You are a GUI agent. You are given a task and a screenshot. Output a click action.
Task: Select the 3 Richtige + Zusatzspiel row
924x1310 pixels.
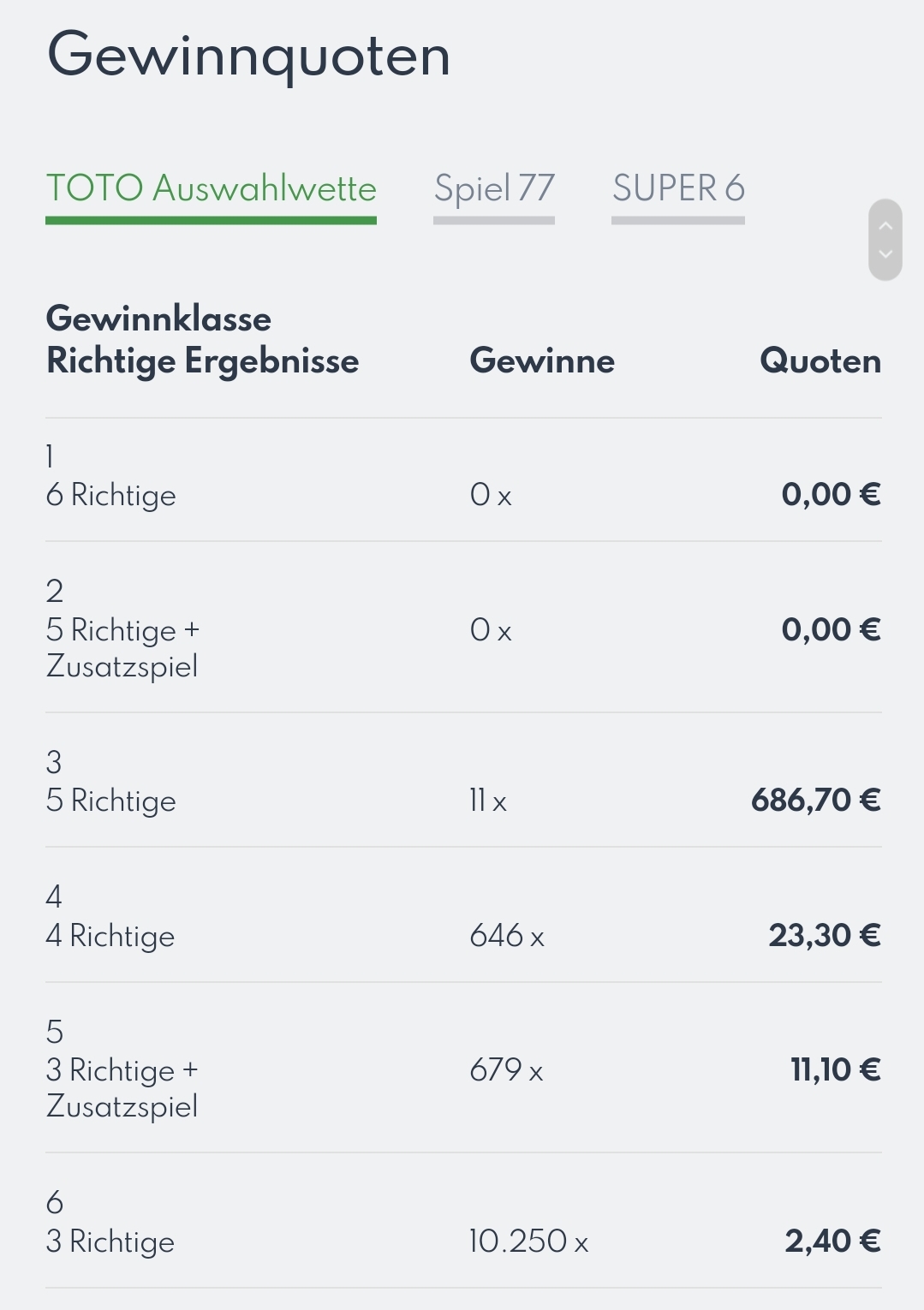pyautogui.click(x=463, y=1068)
